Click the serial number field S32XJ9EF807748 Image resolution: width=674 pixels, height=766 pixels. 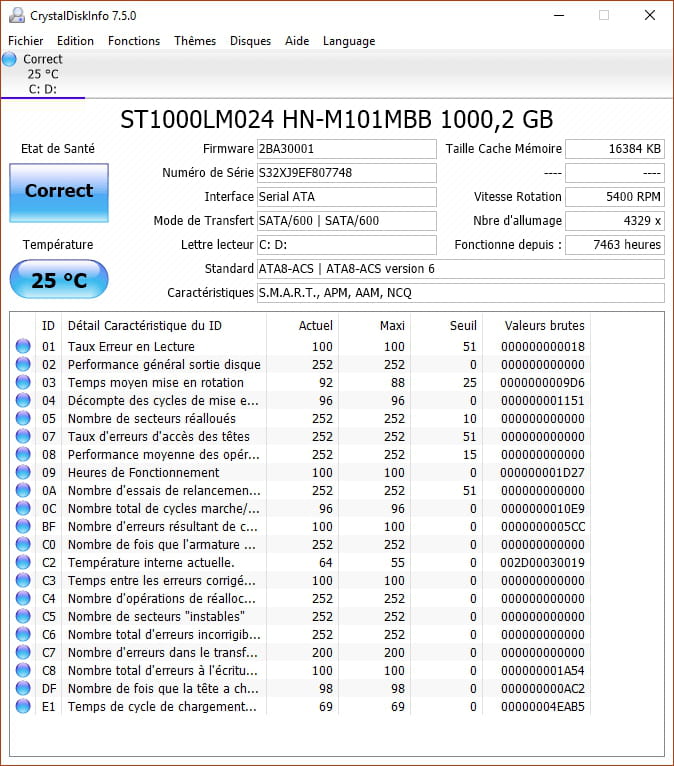[347, 173]
